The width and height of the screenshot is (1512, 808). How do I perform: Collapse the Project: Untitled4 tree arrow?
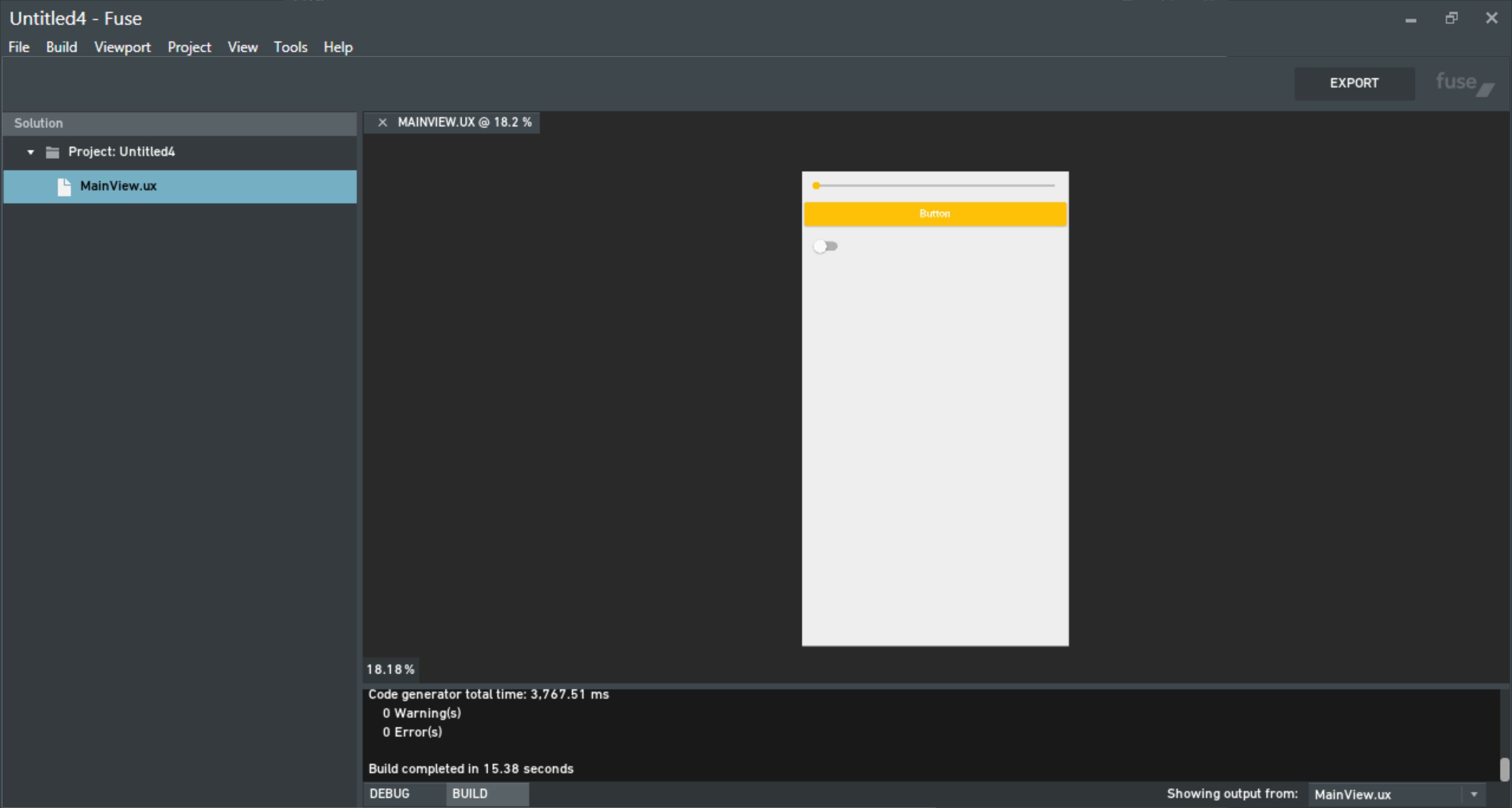[31, 152]
